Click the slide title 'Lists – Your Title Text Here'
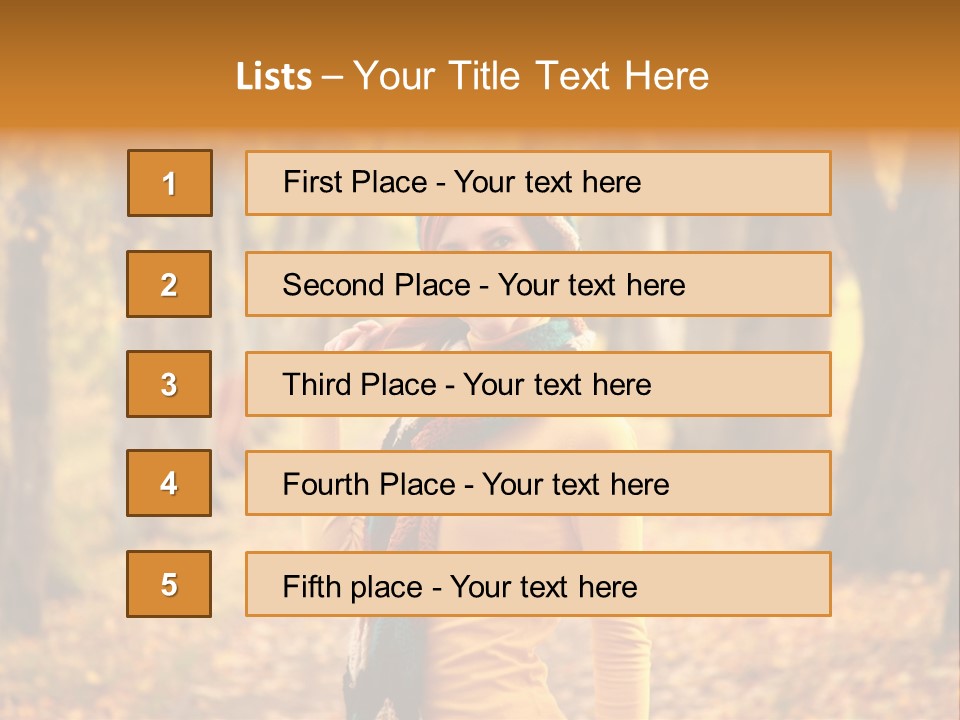The width and height of the screenshot is (960, 720). [x=472, y=76]
